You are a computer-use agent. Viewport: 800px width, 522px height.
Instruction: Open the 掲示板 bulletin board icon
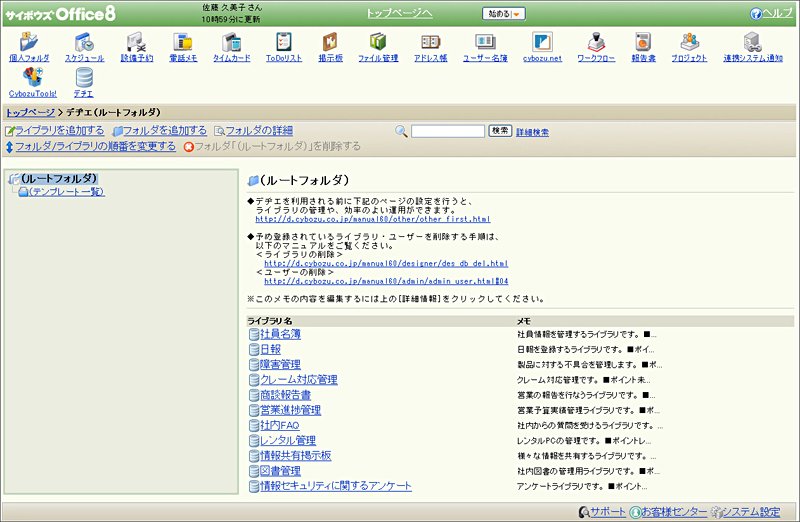(330, 42)
